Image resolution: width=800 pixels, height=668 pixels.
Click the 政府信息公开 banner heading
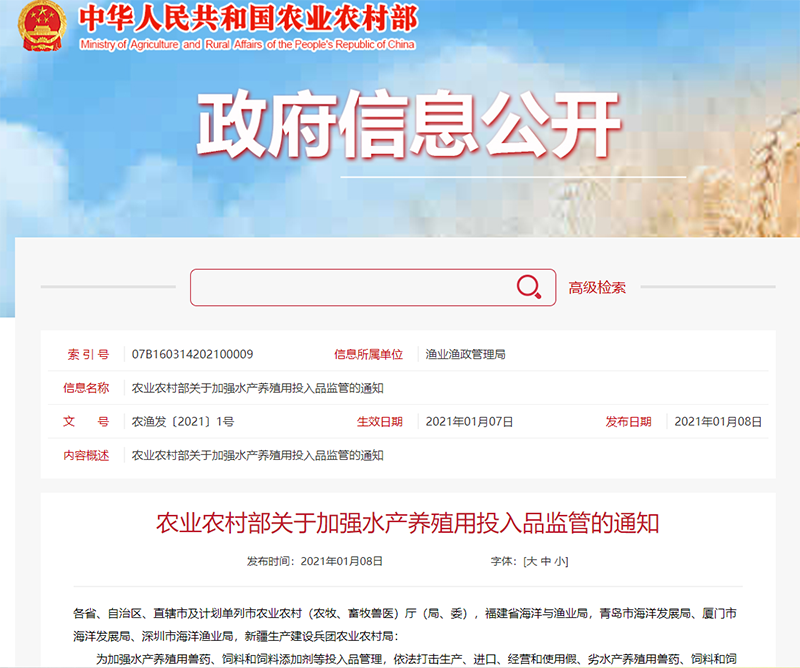[x=408, y=125]
